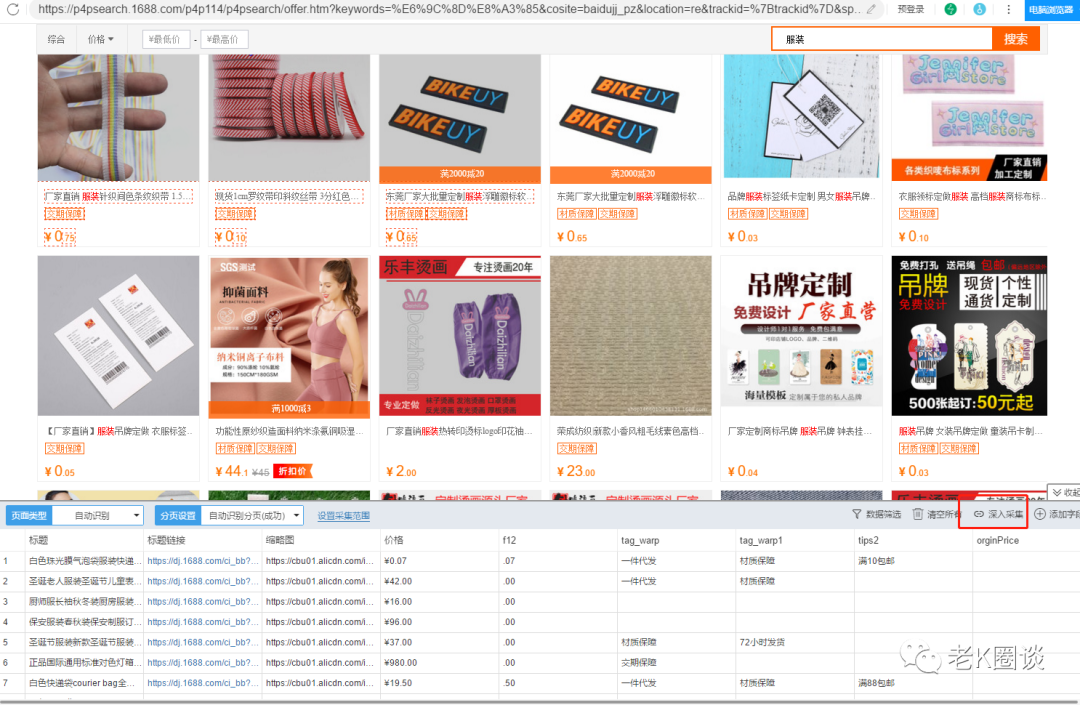This screenshot has width=1080, height=705.
Task: Click the 满10包邮 cell in row 1
Action: point(876,560)
